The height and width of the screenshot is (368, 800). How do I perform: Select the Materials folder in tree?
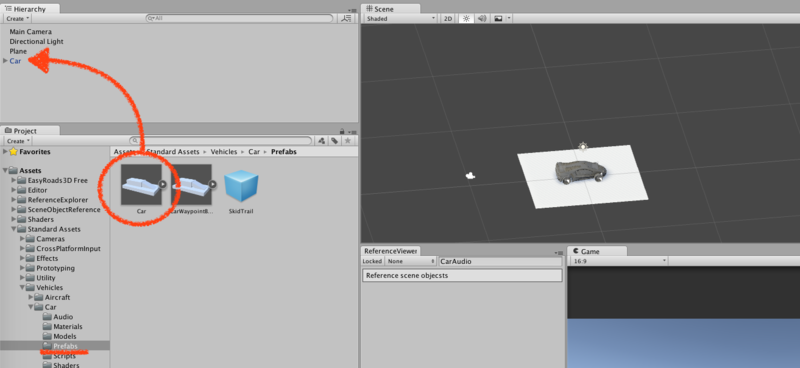(67, 327)
